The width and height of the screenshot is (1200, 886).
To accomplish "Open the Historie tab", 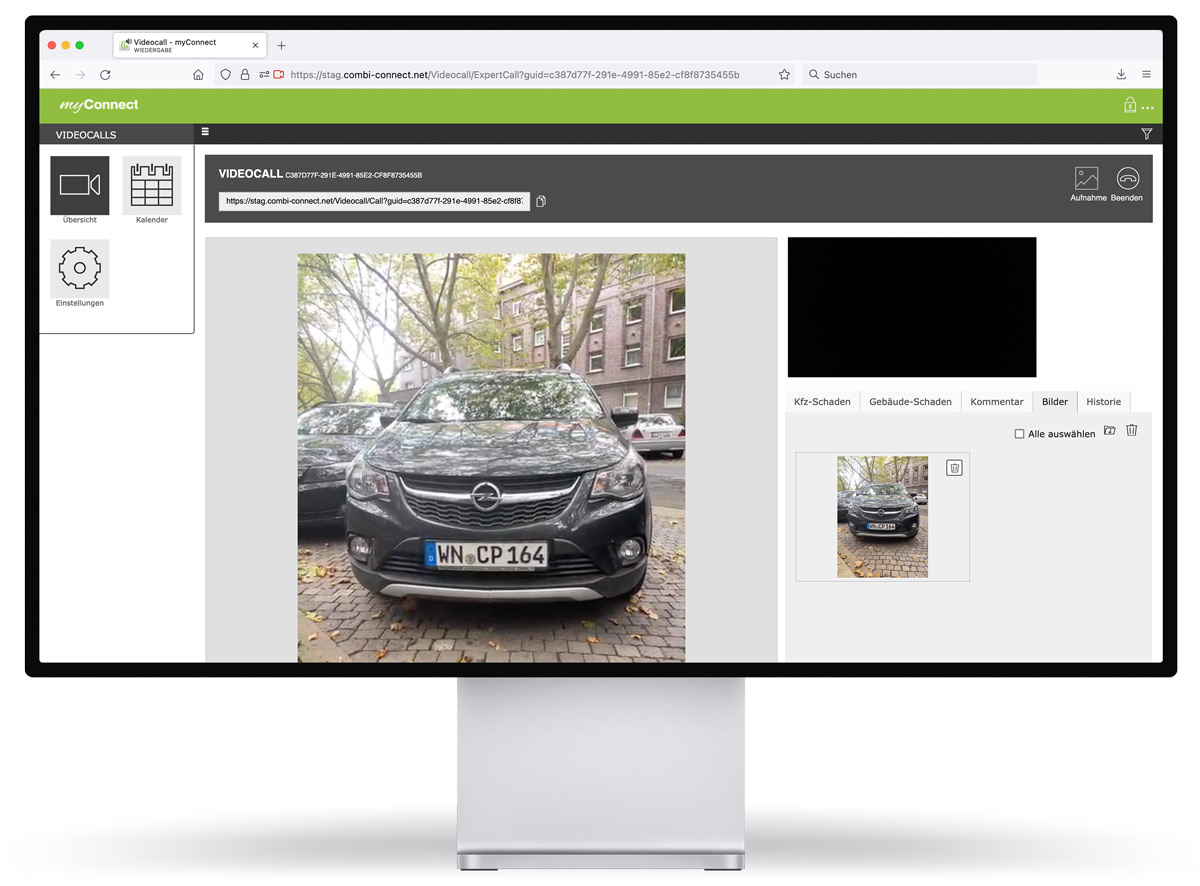I will 1103,401.
